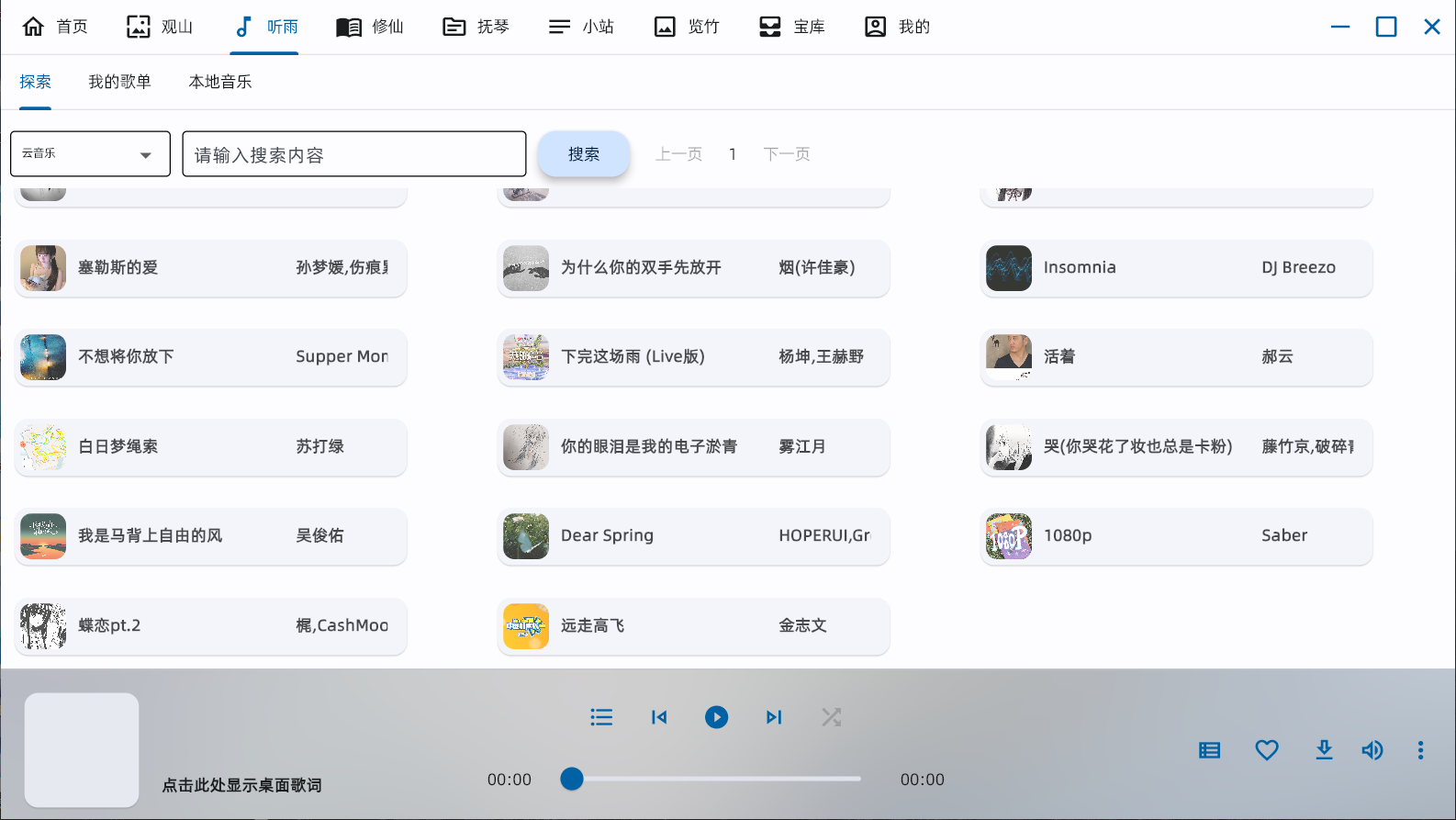The height and width of the screenshot is (820, 1456).
Task: Focus the 请输入搜索内容 search field
Action: click(x=354, y=154)
